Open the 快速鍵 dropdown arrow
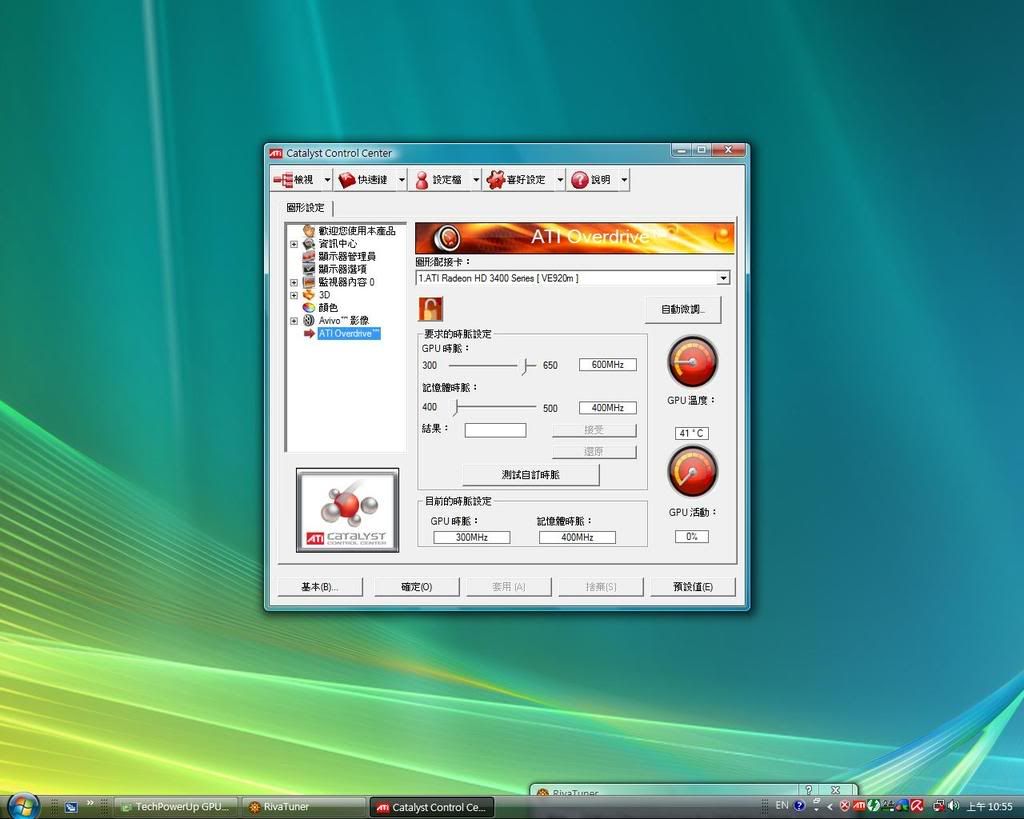The height and width of the screenshot is (819, 1024). [x=402, y=180]
